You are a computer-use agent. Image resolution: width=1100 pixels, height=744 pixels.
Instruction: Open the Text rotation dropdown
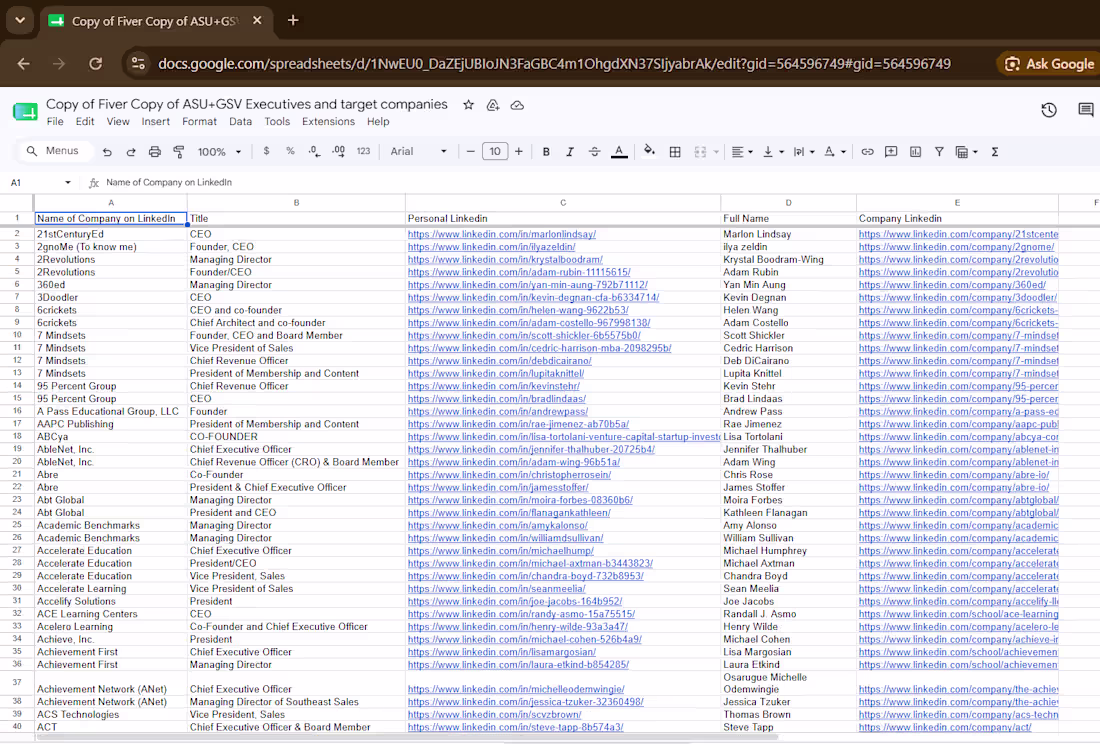click(x=835, y=151)
